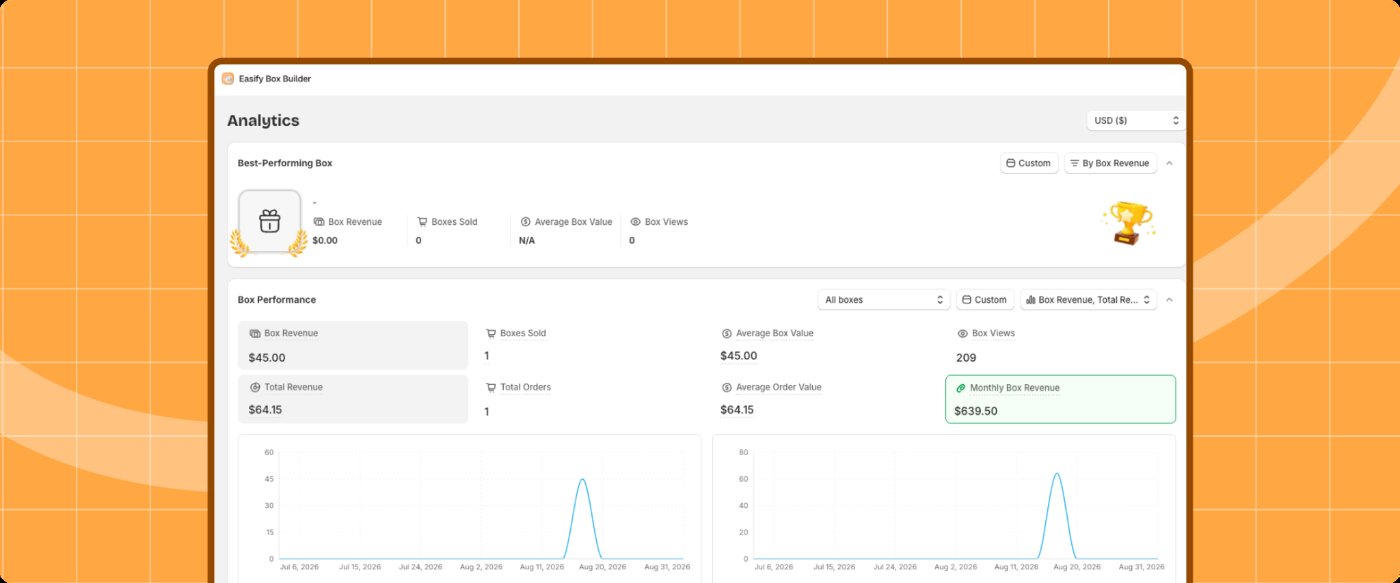Click the N/A Average Box Value text

click(527, 240)
